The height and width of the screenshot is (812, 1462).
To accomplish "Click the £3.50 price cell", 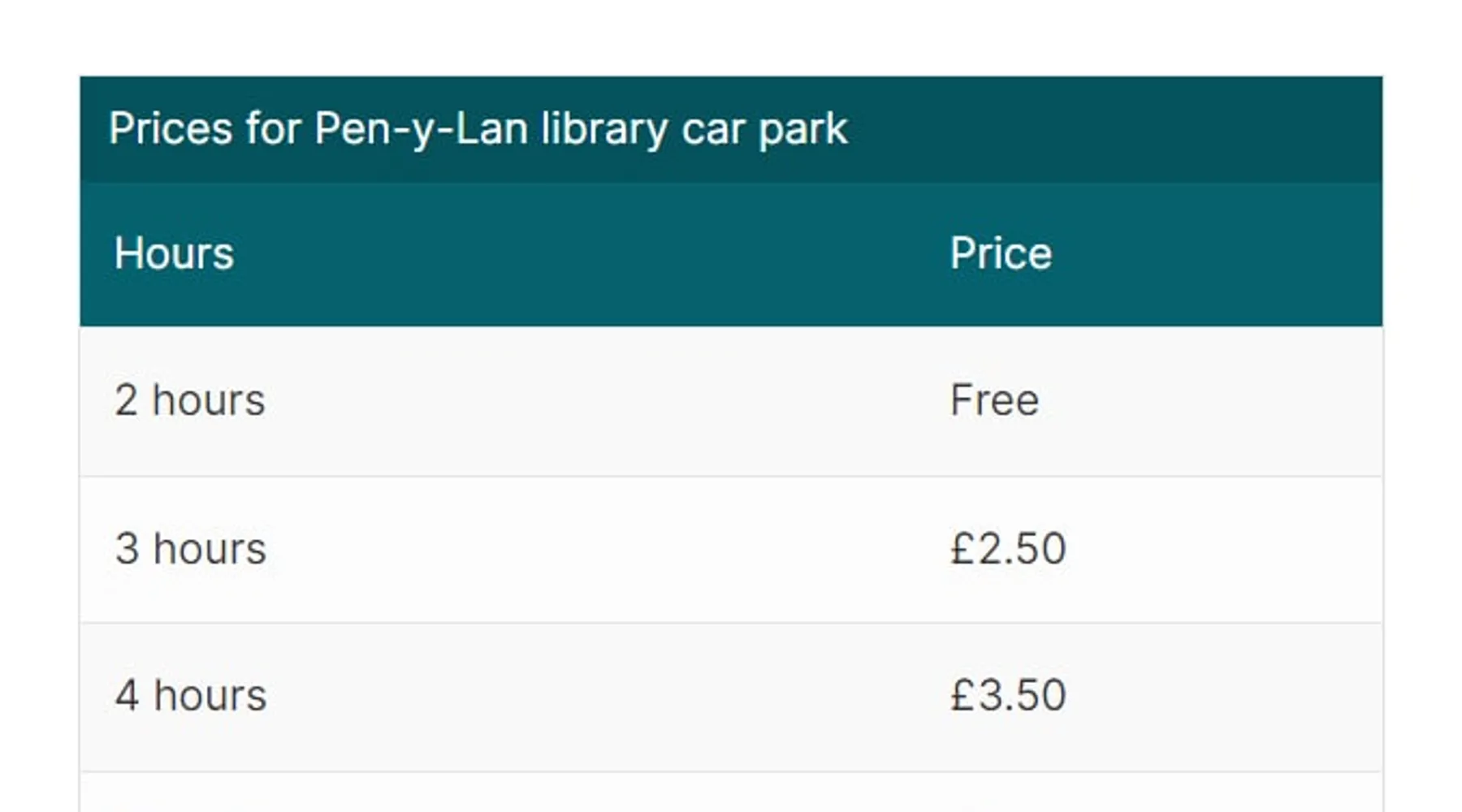I will [1008, 696].
